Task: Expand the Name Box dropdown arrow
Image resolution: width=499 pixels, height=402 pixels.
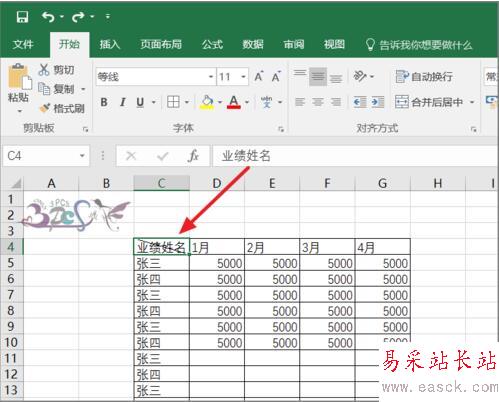Action: (x=82, y=156)
